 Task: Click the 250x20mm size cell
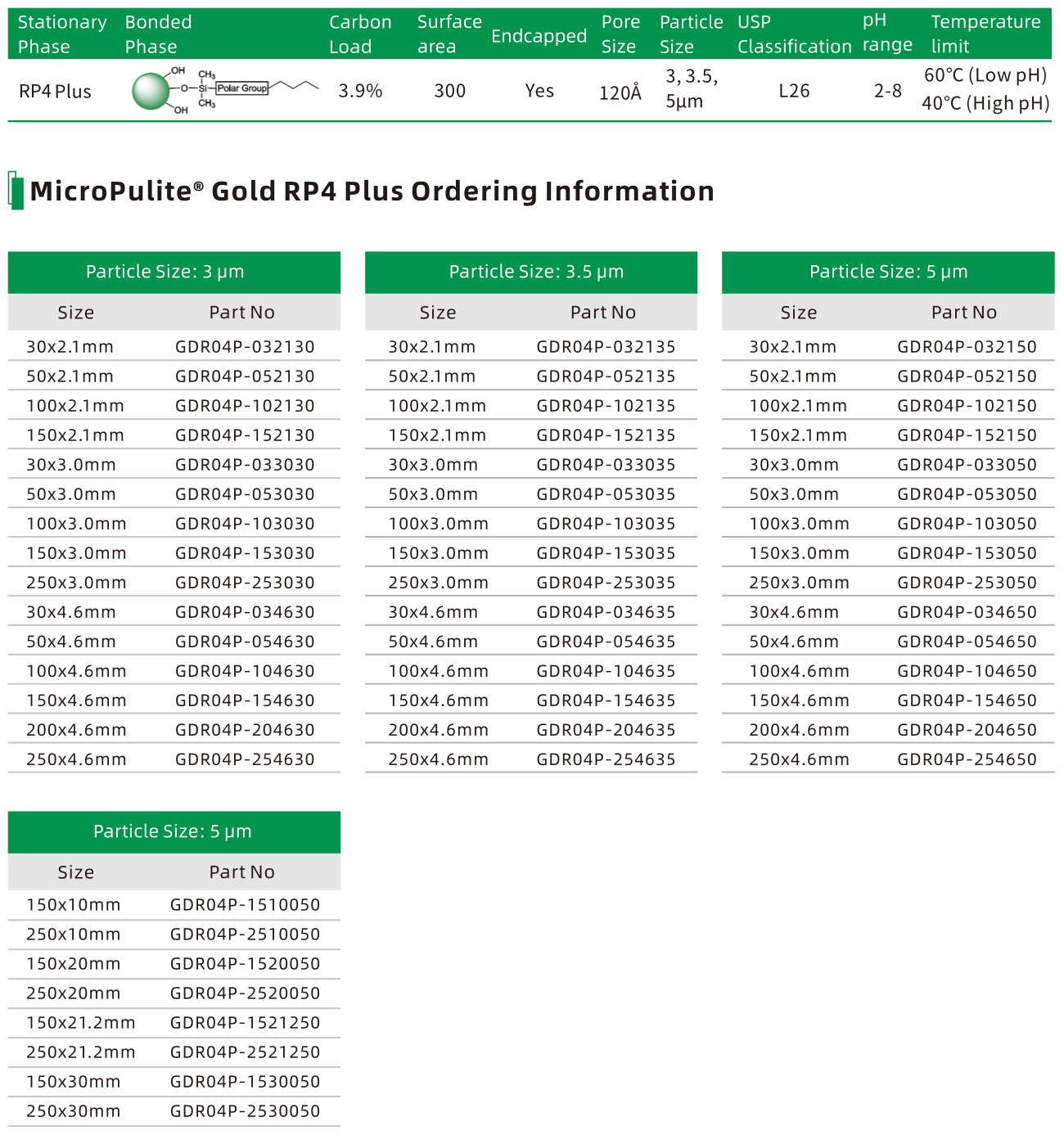tap(74, 993)
